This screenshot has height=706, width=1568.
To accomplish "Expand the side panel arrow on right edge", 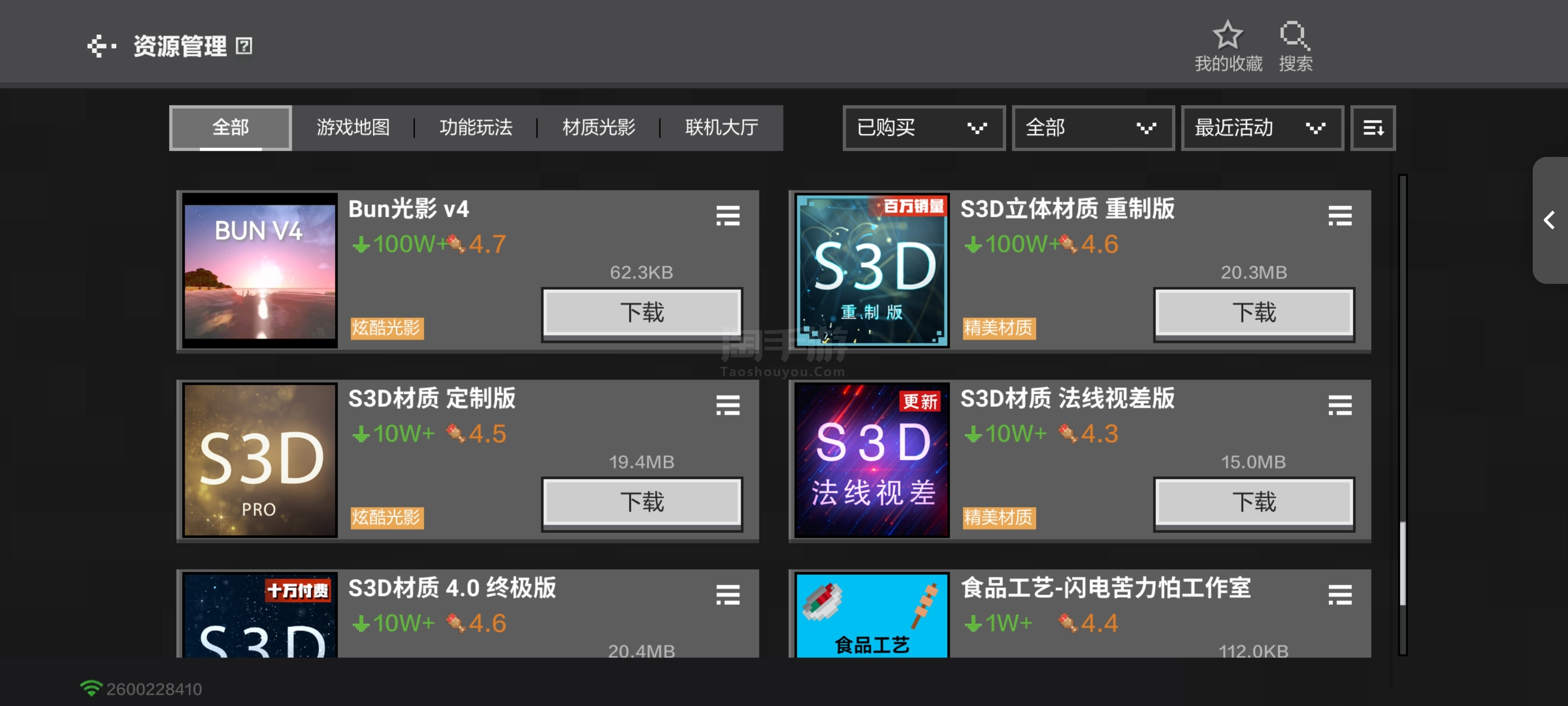I will click(x=1550, y=220).
